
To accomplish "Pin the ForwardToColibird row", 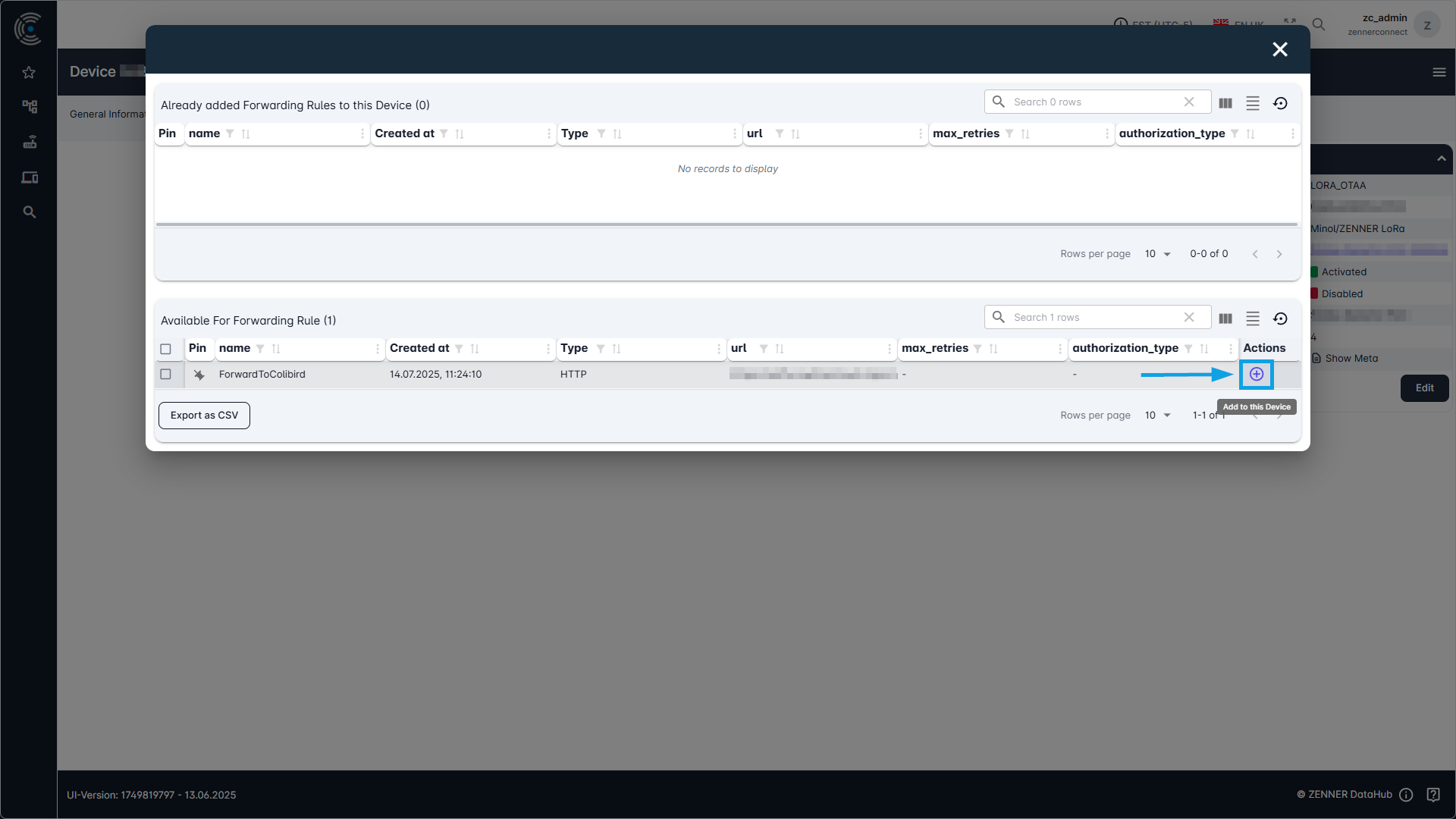I will pos(199,374).
